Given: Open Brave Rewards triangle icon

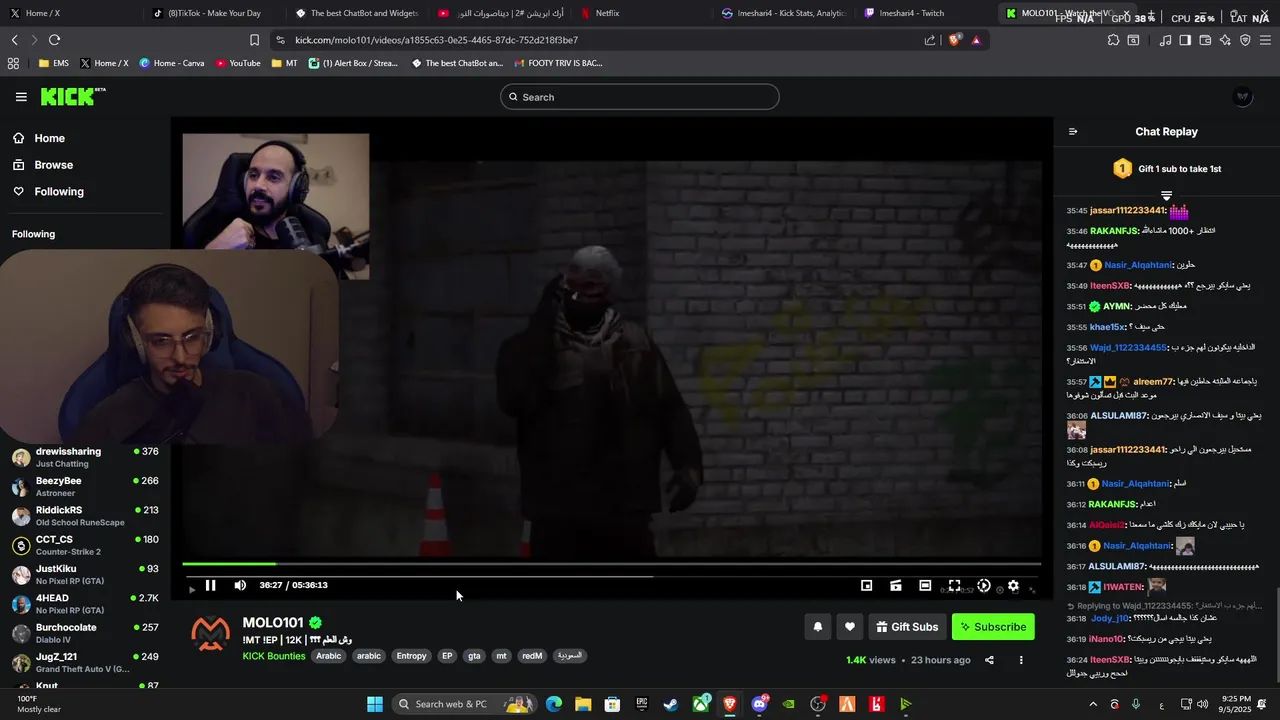Looking at the screenshot, I should [x=976, y=40].
